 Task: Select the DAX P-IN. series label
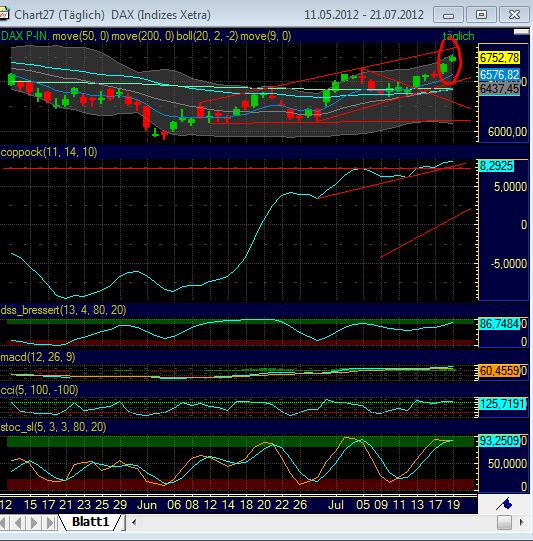(25, 36)
